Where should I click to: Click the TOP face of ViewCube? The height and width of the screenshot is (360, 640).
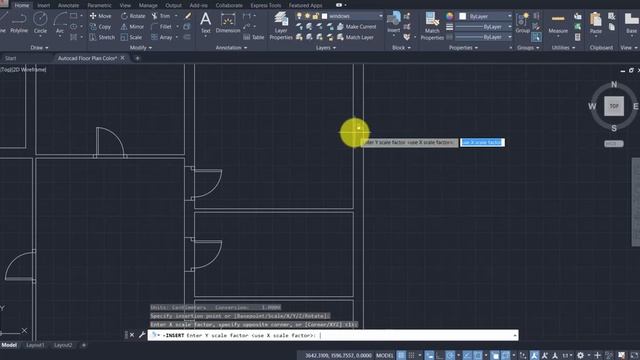614,106
